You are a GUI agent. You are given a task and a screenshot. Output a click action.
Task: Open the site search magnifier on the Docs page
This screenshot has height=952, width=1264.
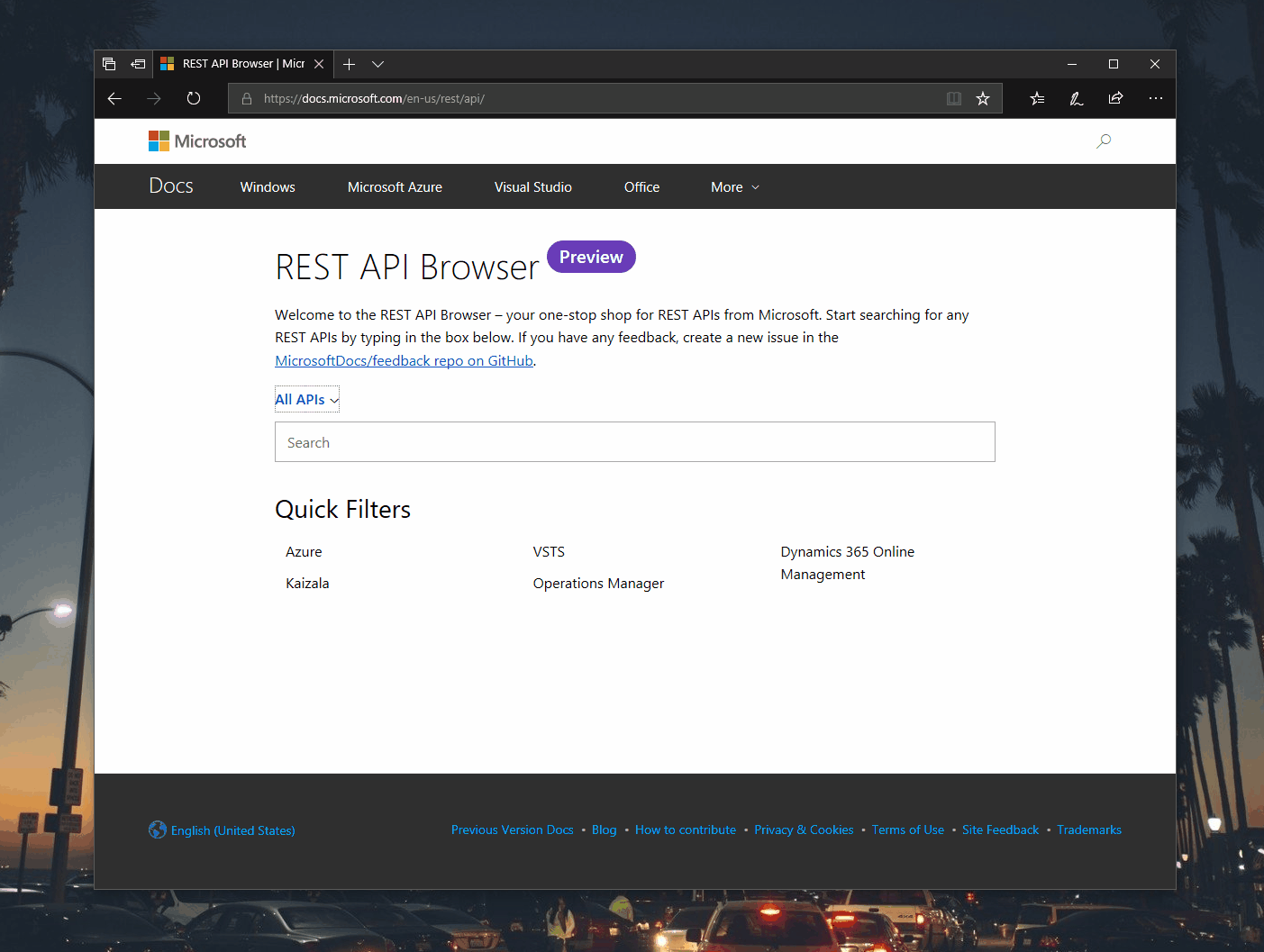coord(1103,141)
